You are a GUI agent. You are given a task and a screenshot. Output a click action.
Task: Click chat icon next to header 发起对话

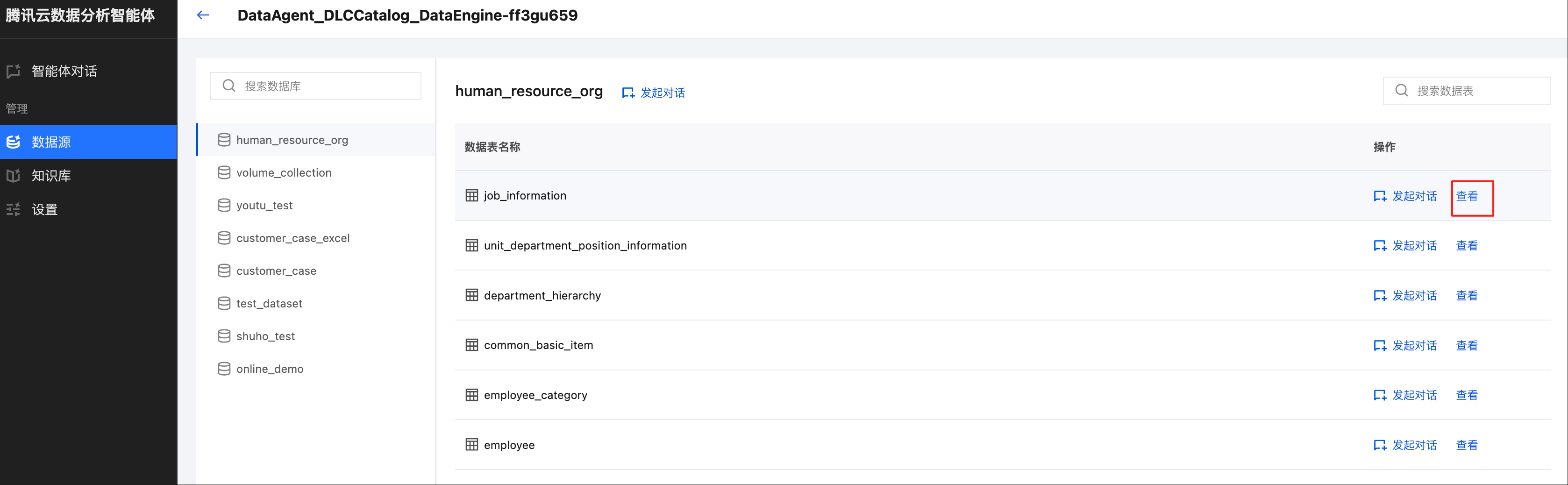pyautogui.click(x=628, y=93)
